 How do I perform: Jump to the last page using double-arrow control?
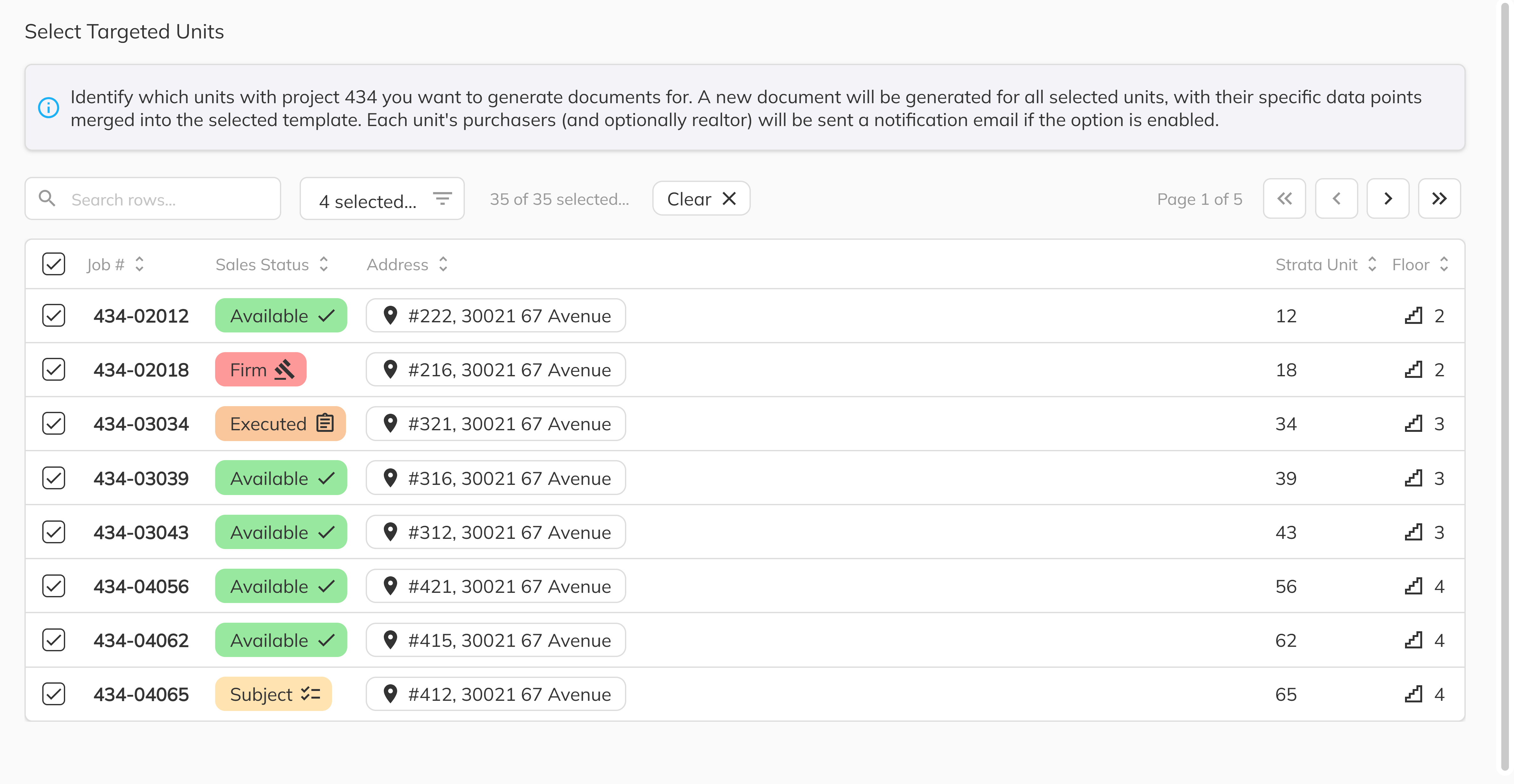(1439, 198)
